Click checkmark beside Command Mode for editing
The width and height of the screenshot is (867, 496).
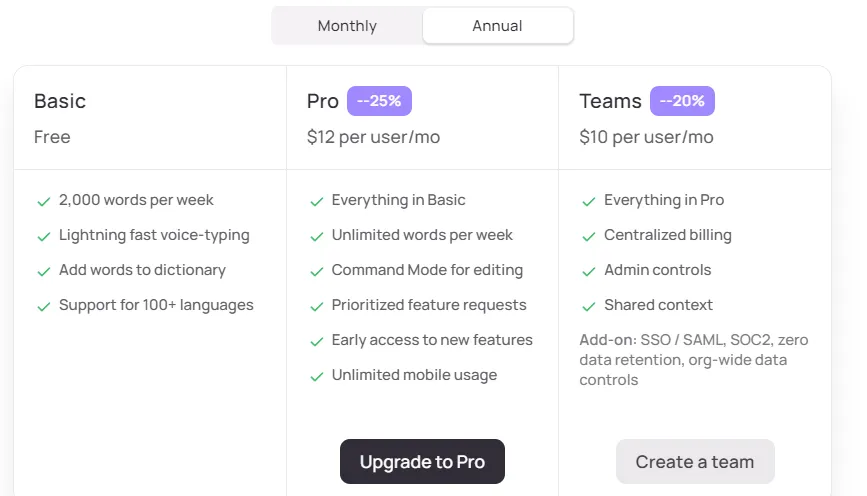(317, 272)
